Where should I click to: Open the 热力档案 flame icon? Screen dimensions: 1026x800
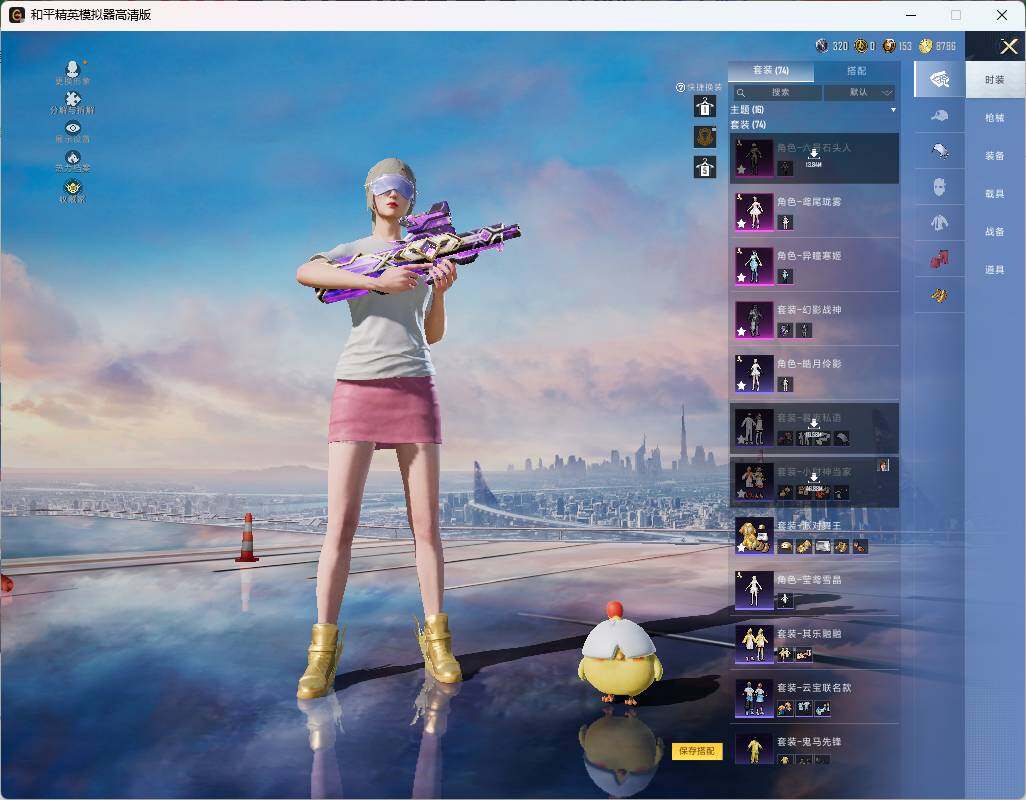73,157
